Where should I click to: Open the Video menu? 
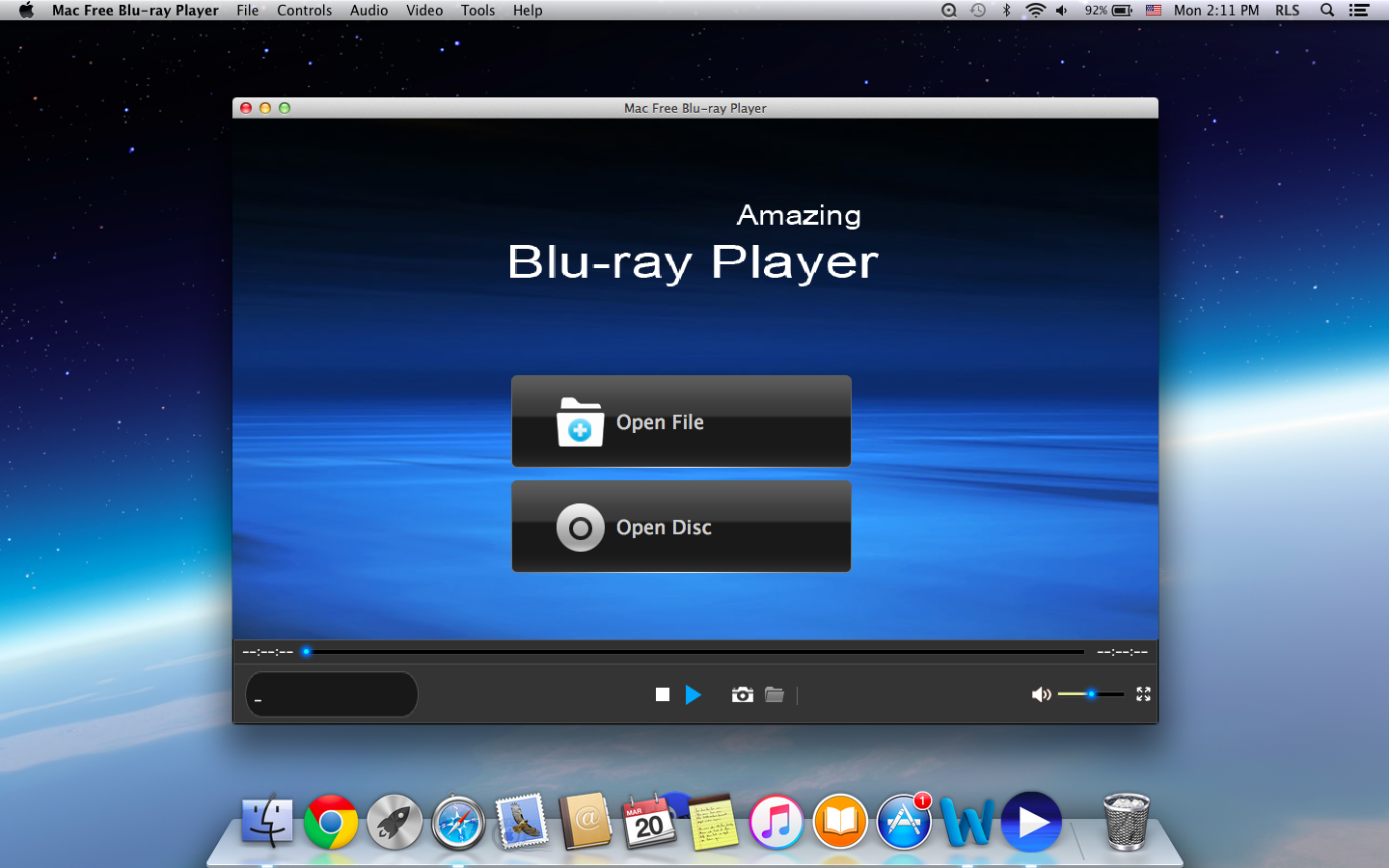point(424,11)
